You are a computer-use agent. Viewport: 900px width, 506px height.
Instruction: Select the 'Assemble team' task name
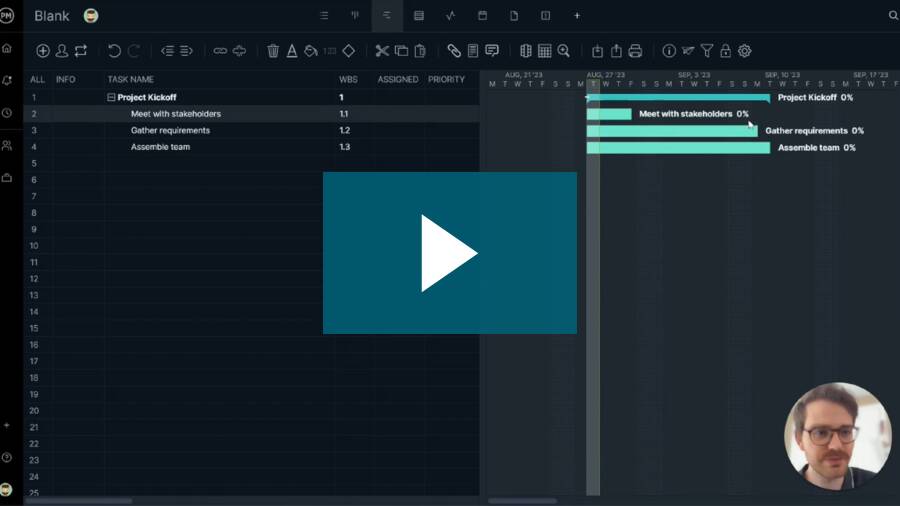point(160,147)
